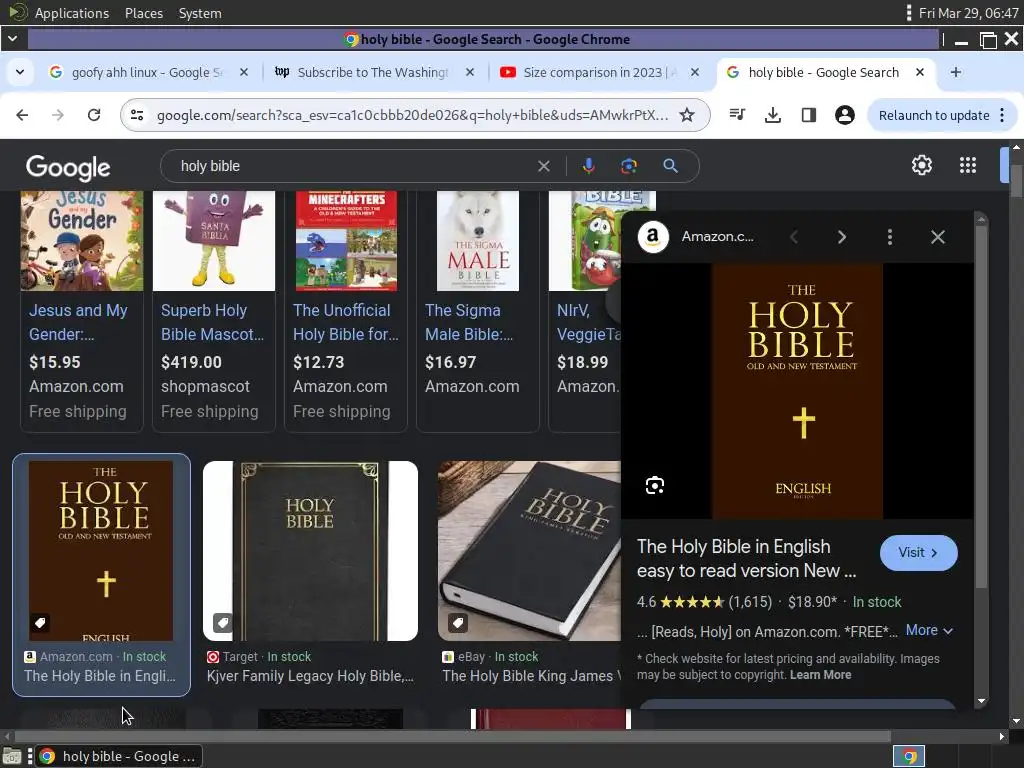Viewport: 1024px width, 768px height.
Task: Switch to Subscribe to The Washington tab
Action: [x=373, y=72]
